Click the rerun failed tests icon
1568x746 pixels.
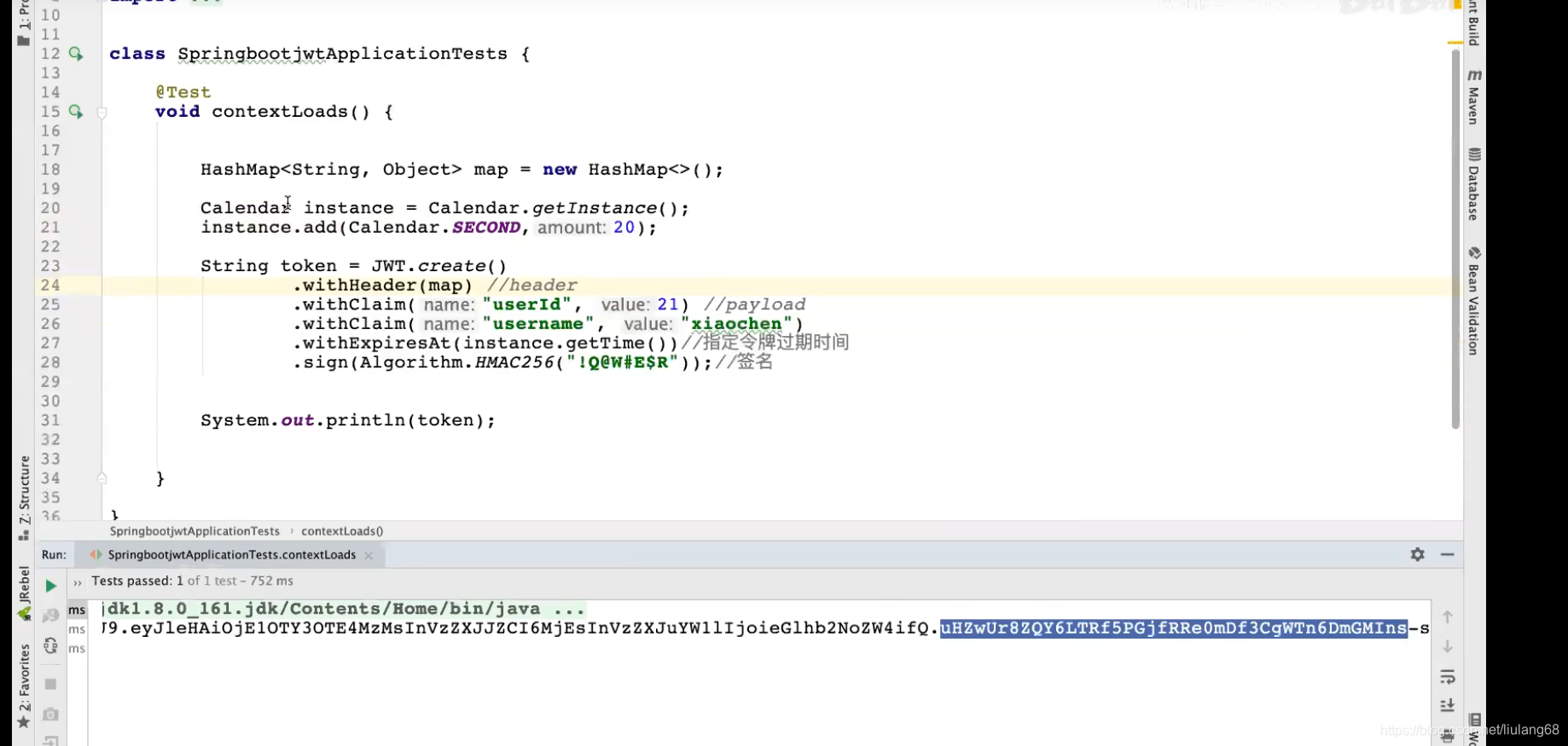pos(50,616)
